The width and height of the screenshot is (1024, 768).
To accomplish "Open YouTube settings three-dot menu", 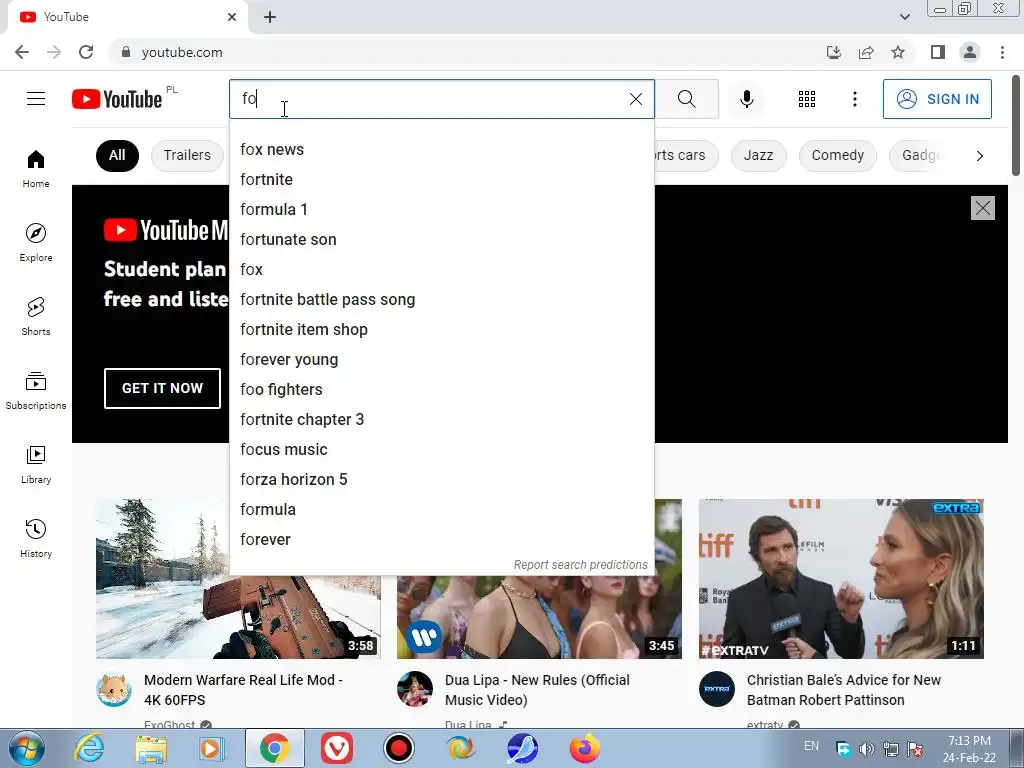I will pyautogui.click(x=854, y=99).
